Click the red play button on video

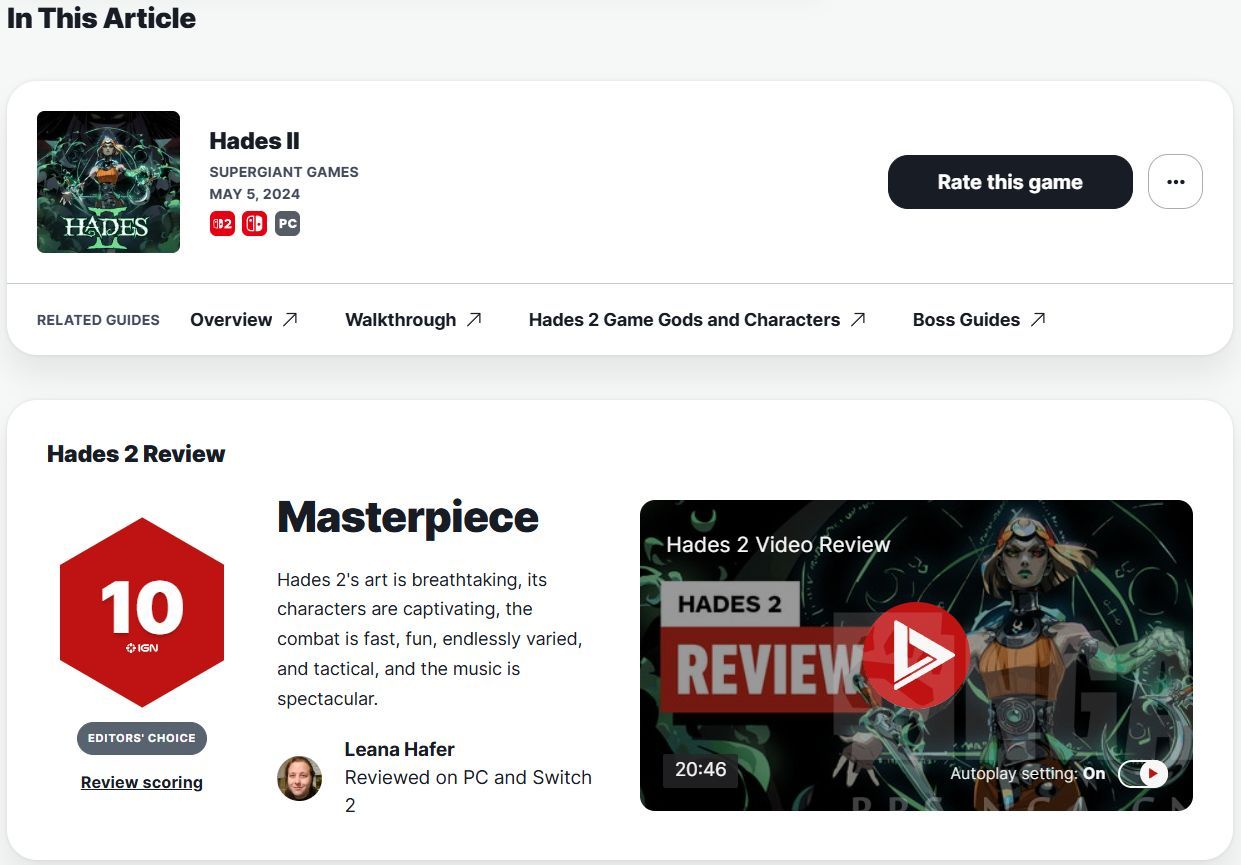pyautogui.click(x=916, y=655)
